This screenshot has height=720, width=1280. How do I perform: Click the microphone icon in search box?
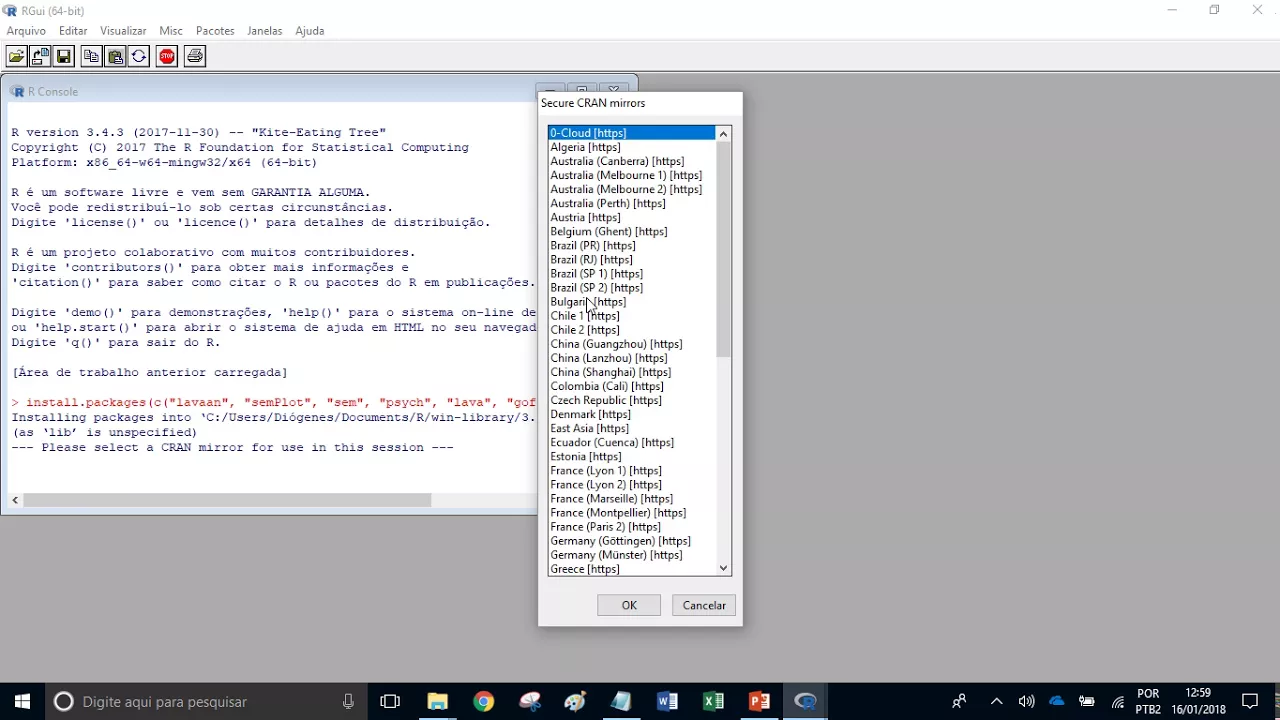tap(348, 701)
